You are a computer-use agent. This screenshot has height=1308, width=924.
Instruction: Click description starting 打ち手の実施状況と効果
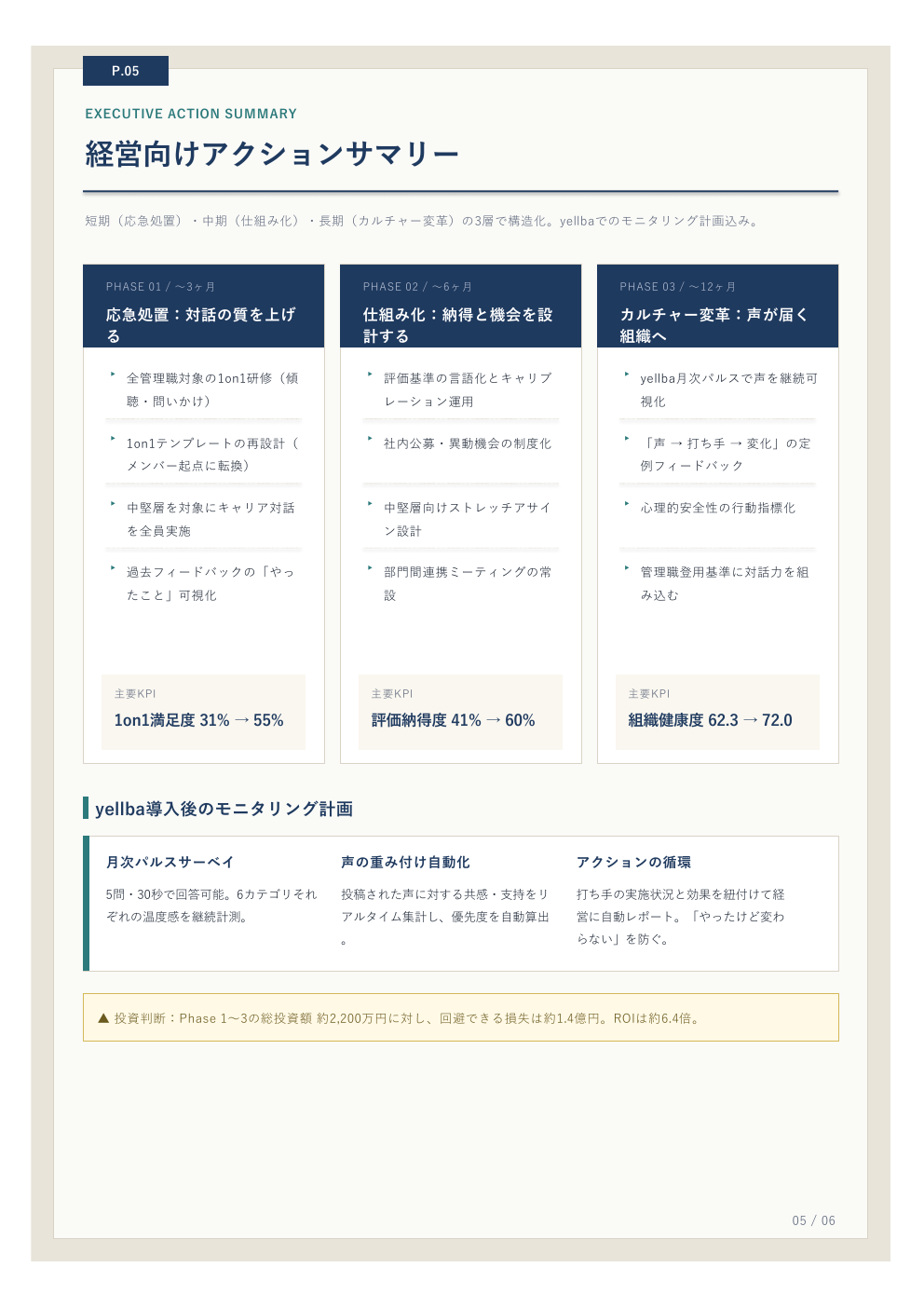click(681, 917)
